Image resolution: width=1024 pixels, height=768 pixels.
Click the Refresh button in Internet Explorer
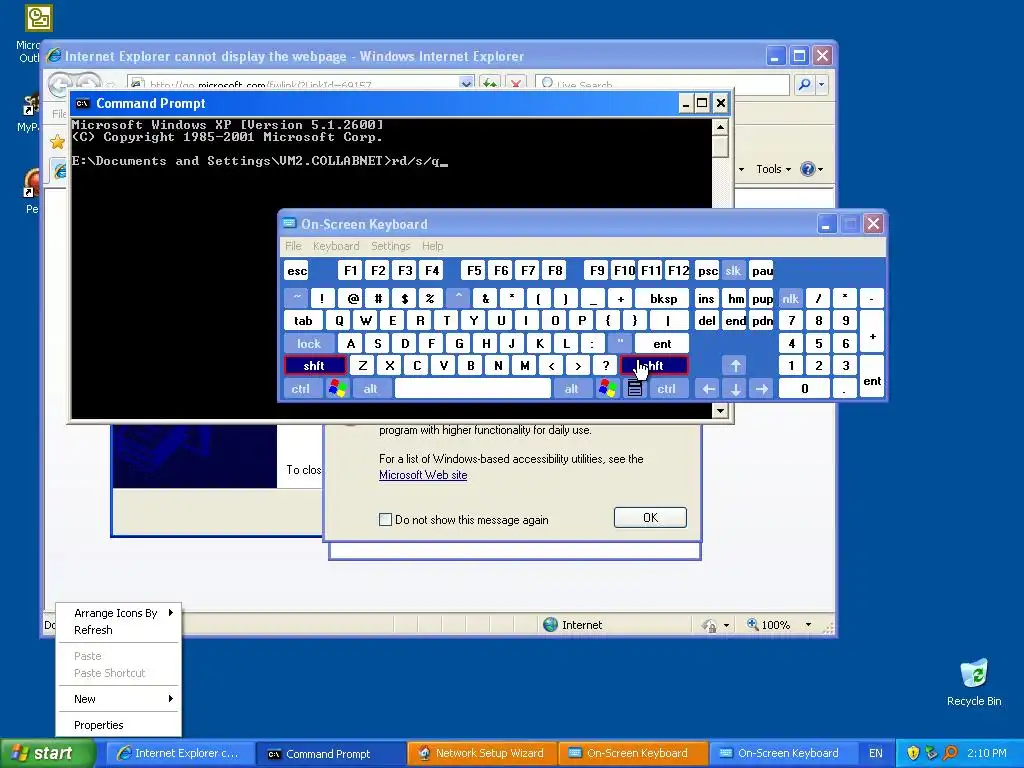click(489, 84)
